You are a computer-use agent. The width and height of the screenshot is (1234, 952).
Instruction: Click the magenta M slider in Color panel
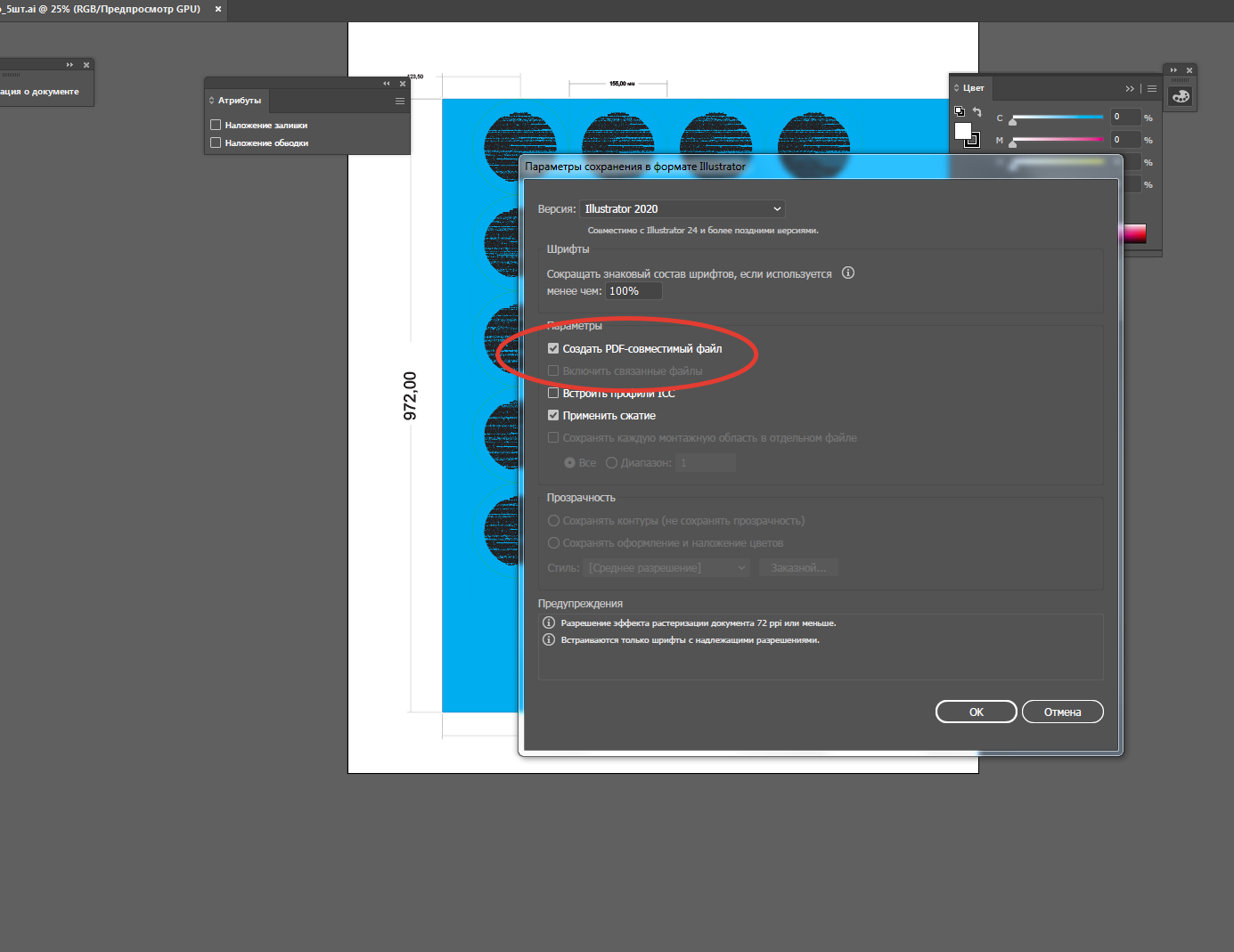(1058, 140)
